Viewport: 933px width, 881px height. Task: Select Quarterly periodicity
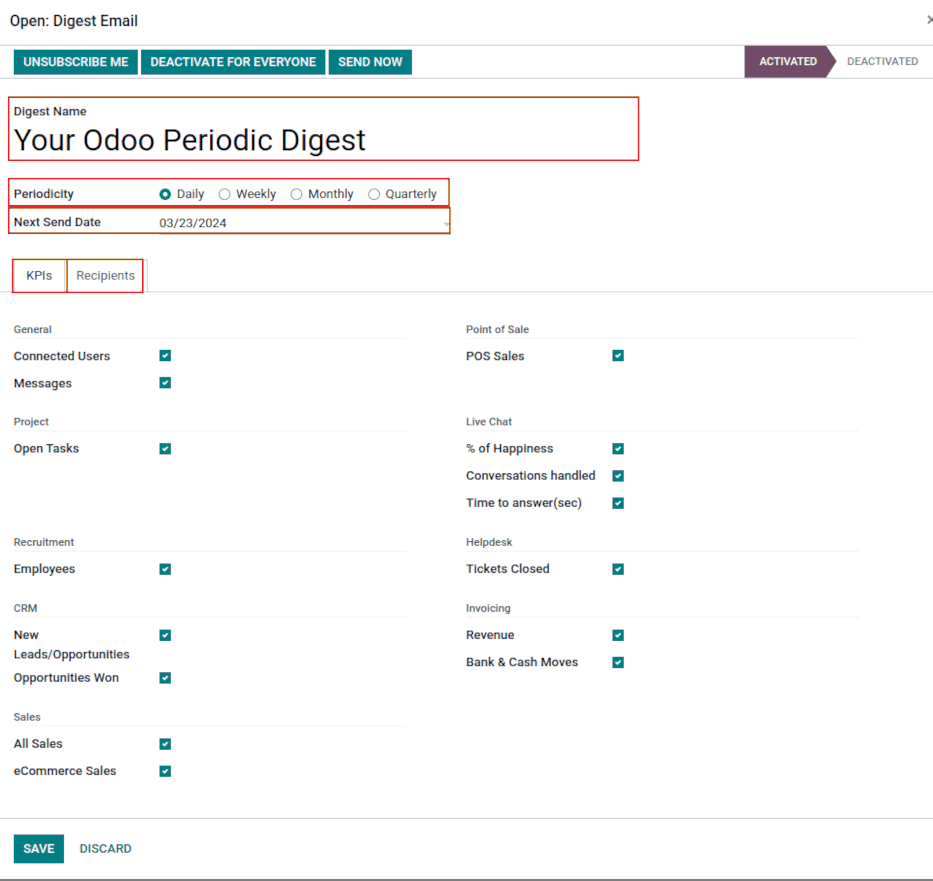[x=375, y=194]
